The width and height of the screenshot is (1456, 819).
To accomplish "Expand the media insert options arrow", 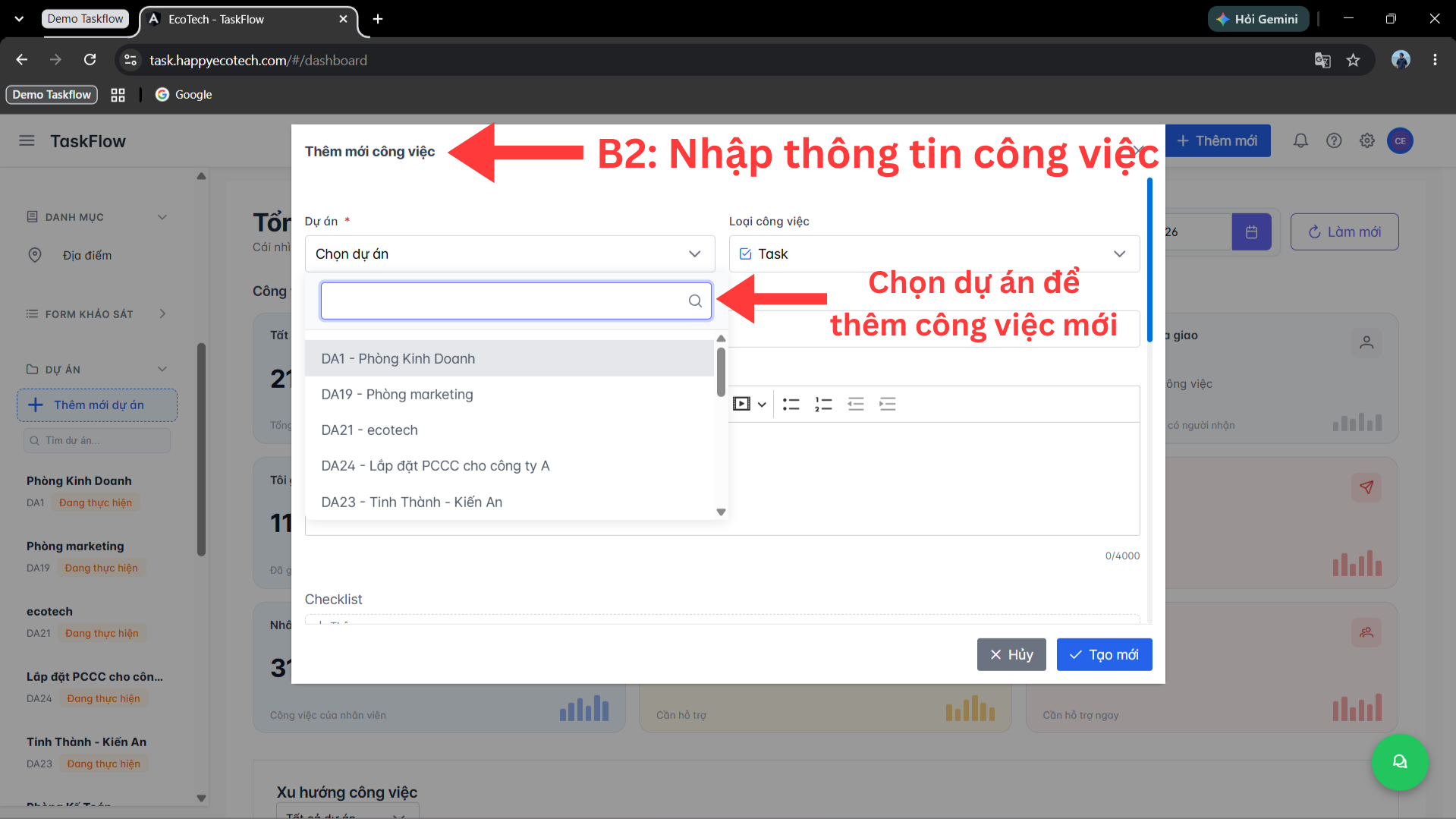I will [x=762, y=405].
